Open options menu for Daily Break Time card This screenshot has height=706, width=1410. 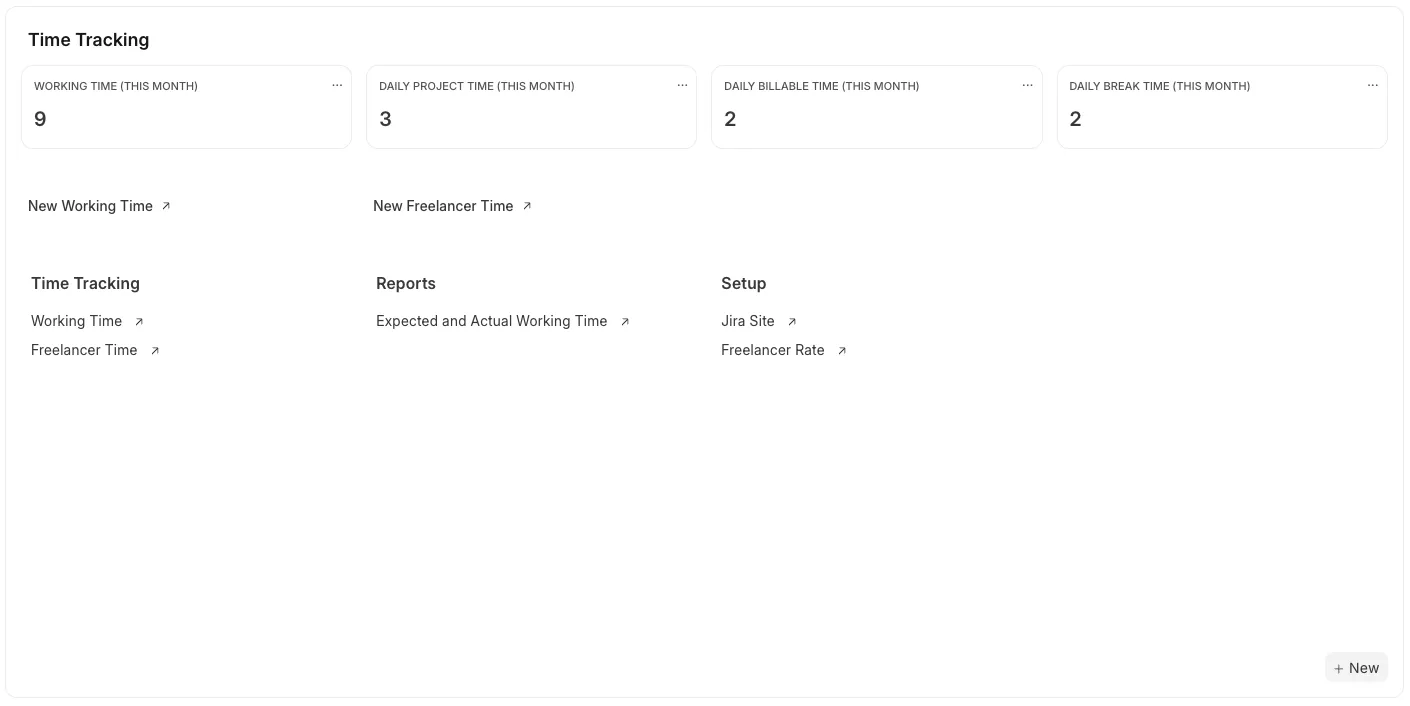tap(1372, 86)
